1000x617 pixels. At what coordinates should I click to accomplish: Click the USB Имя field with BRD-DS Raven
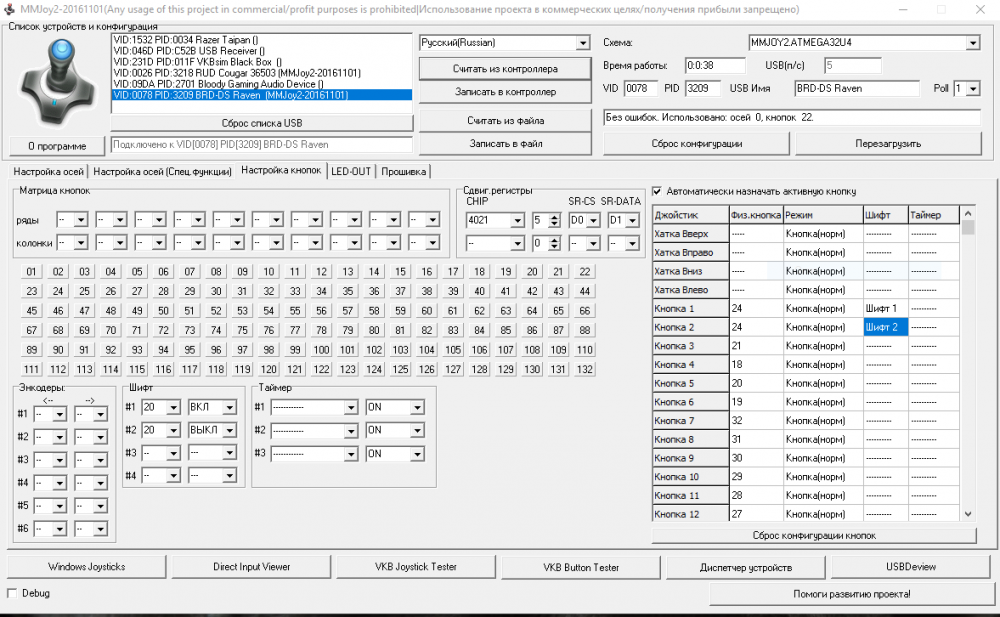coord(858,88)
